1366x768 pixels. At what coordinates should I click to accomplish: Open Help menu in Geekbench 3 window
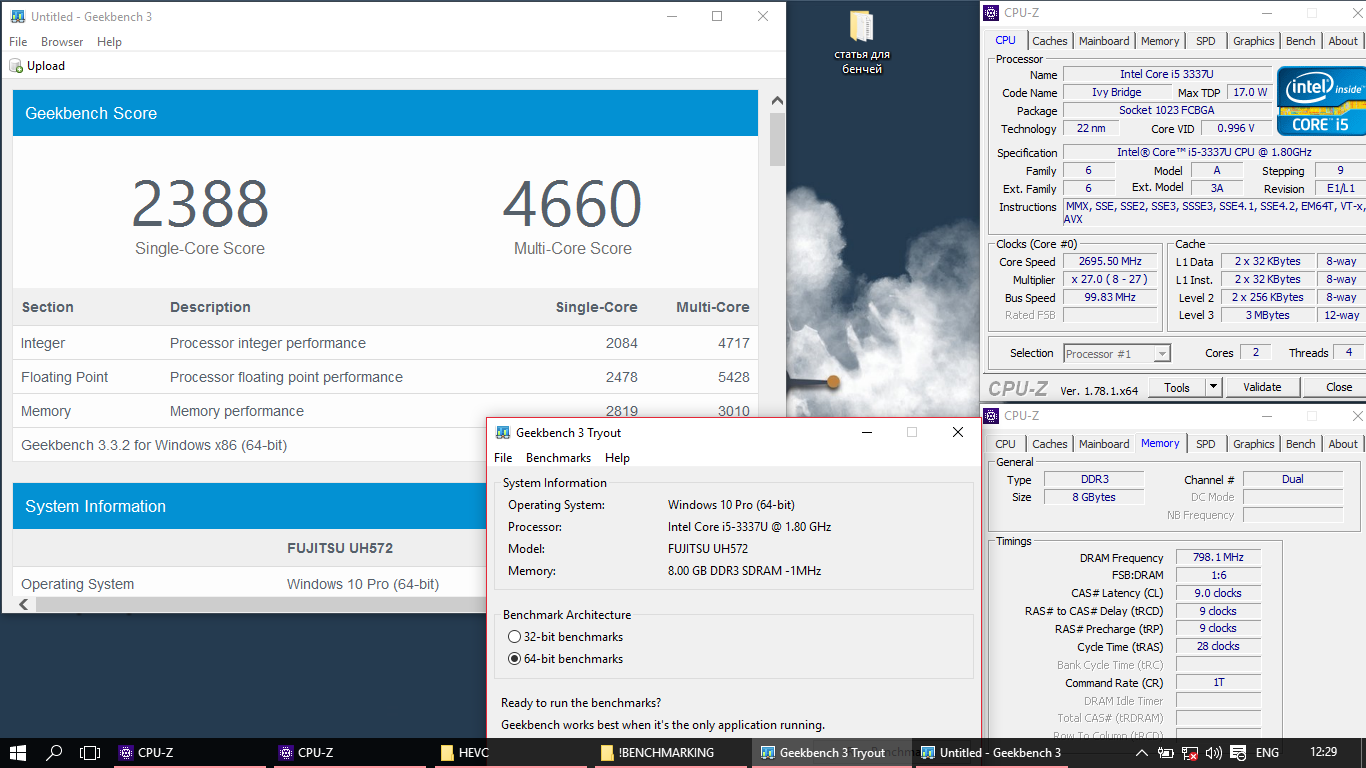click(x=109, y=42)
